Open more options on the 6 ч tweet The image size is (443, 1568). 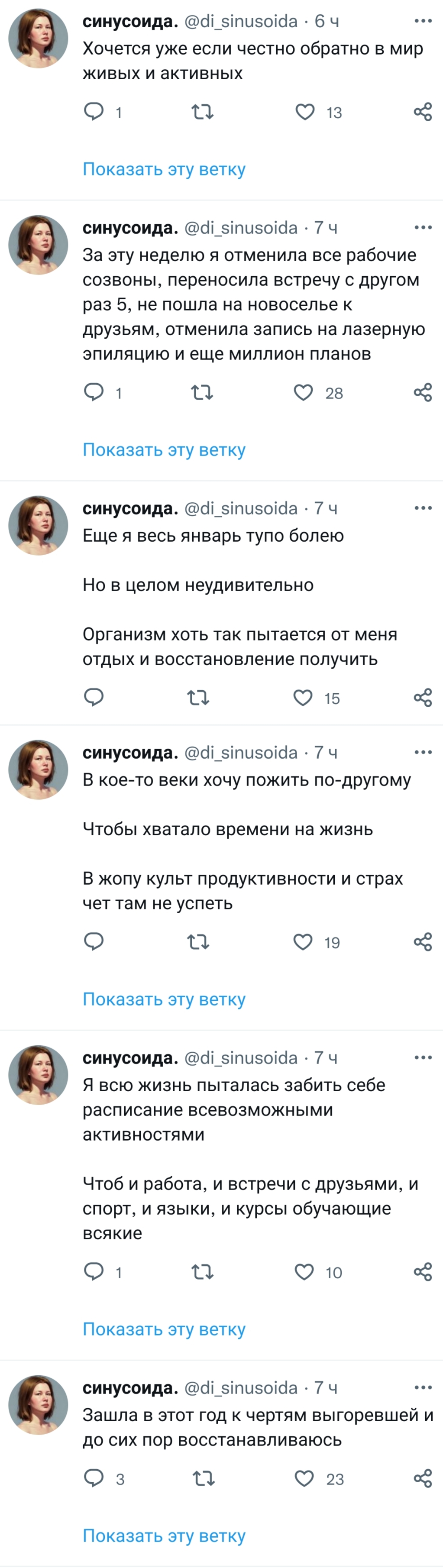[423, 21]
